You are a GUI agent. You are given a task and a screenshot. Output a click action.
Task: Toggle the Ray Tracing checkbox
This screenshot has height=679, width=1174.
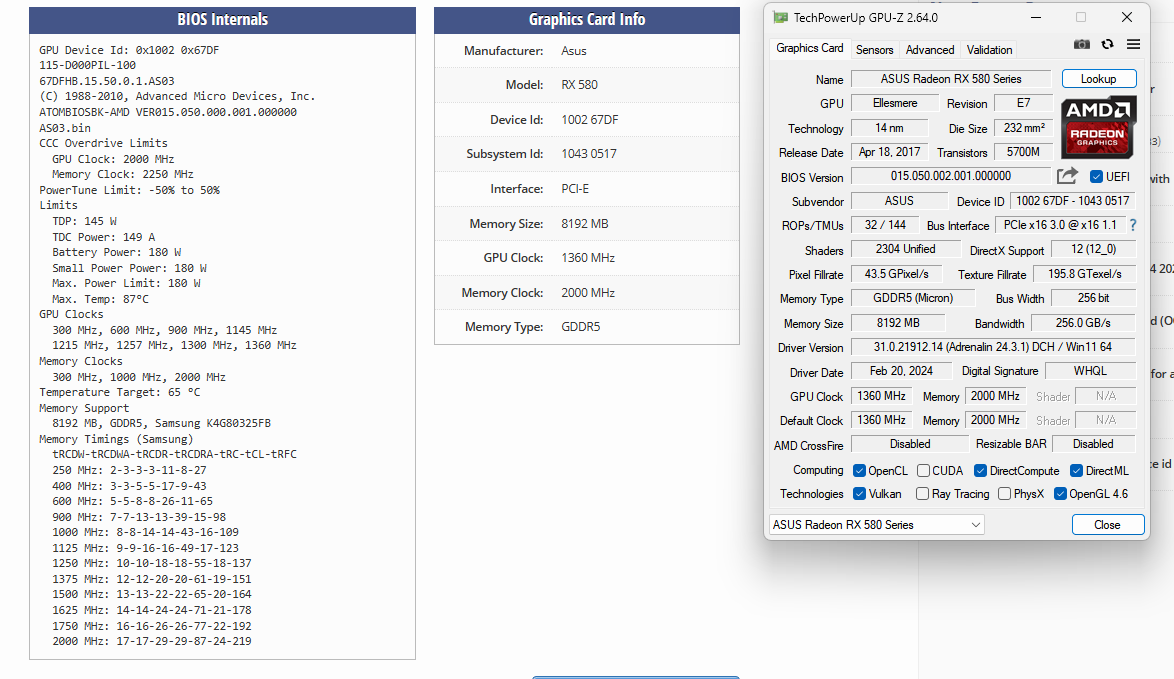pos(922,494)
